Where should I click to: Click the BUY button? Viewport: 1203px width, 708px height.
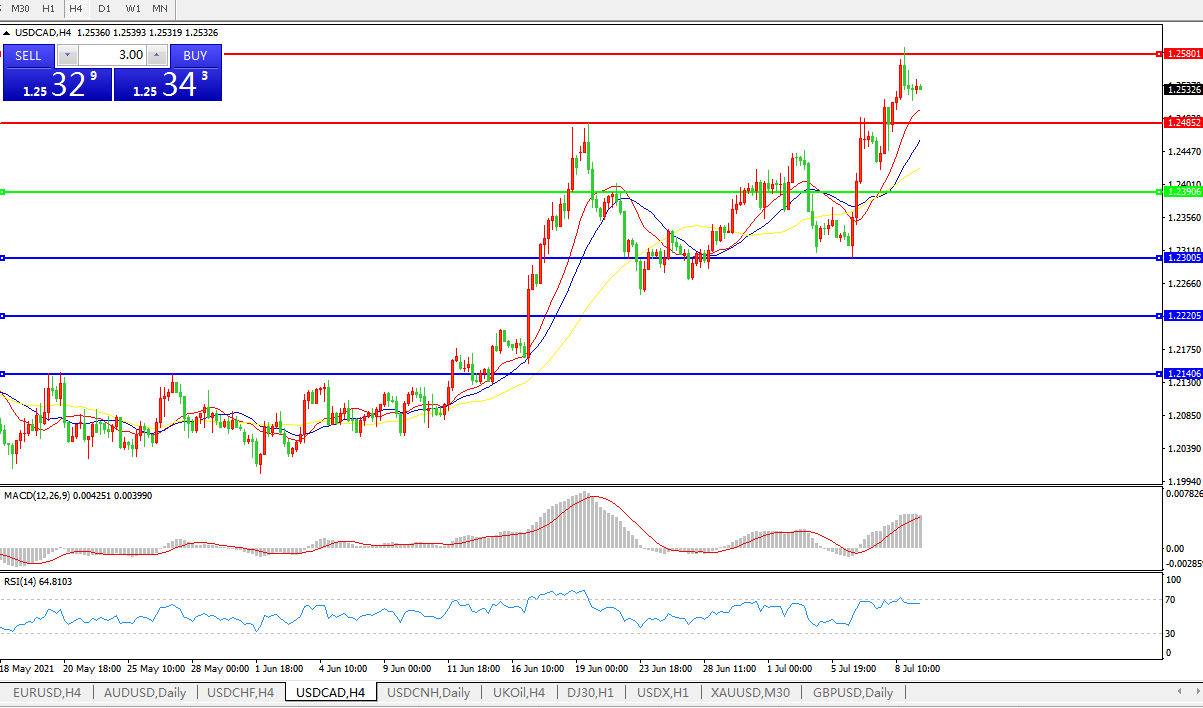[195, 55]
